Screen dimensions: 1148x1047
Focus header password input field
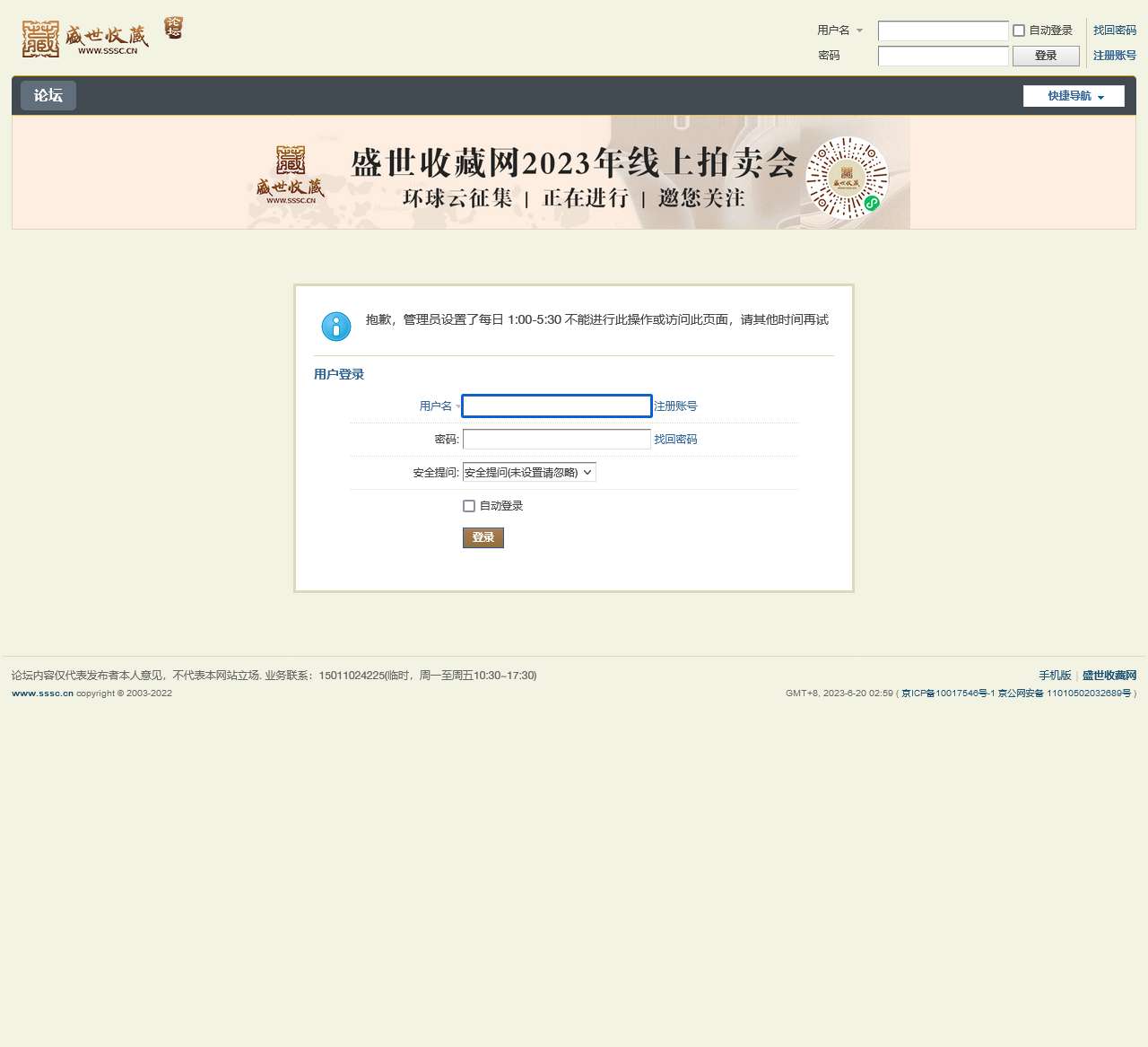point(944,57)
